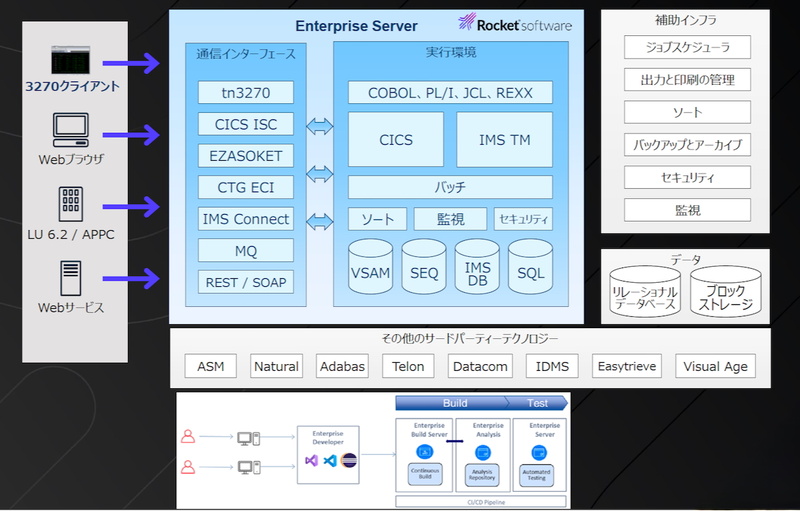This screenshot has width=800, height=511.
Task: Click the IMS Connect box
Action: point(245,219)
